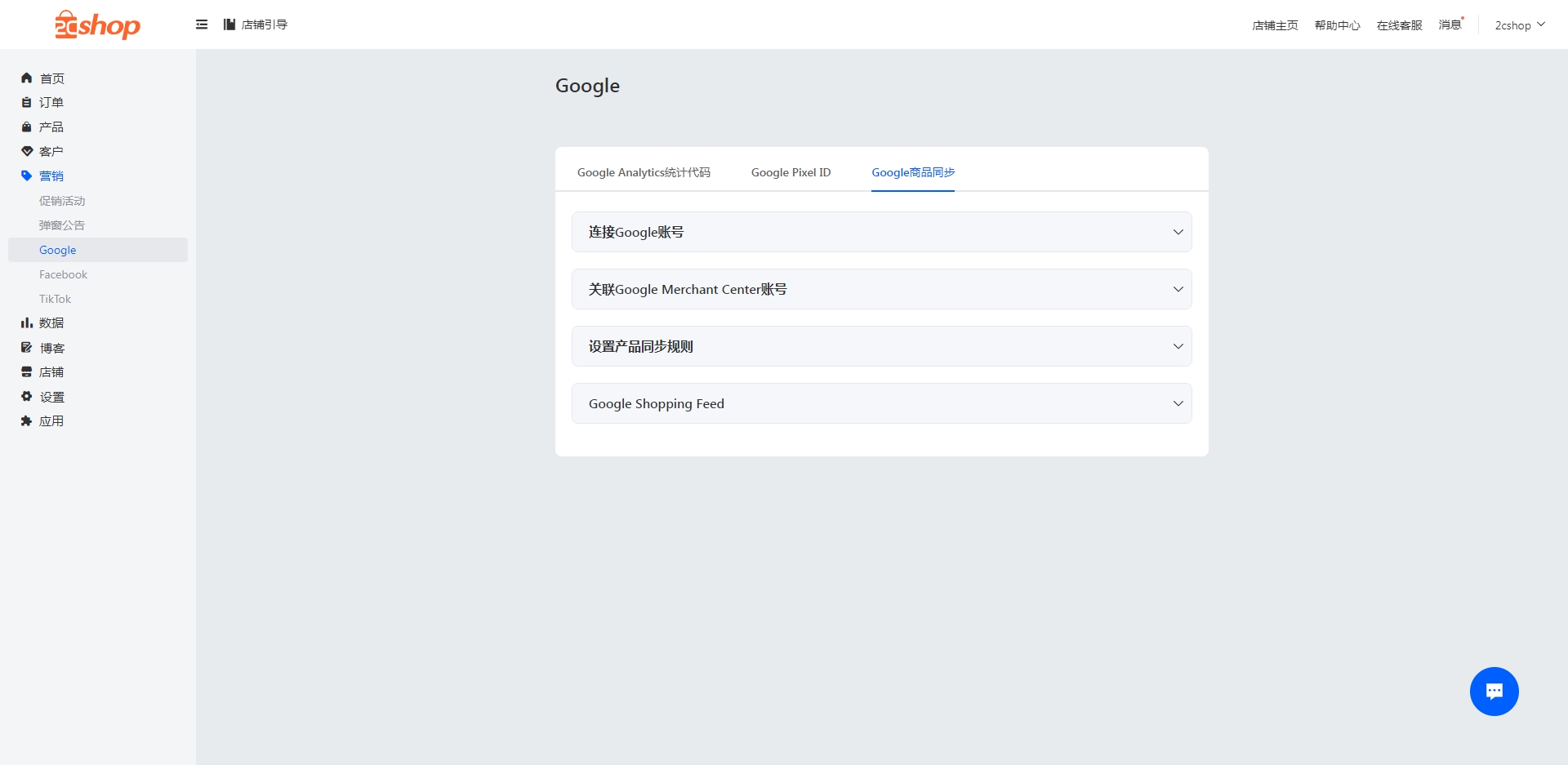1568x765 pixels.
Task: Click the 营销 tag icon
Action: click(x=26, y=176)
